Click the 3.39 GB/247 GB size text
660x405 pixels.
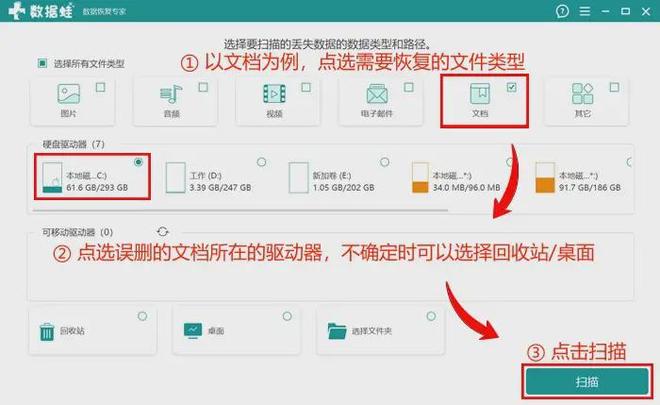[x=220, y=187]
